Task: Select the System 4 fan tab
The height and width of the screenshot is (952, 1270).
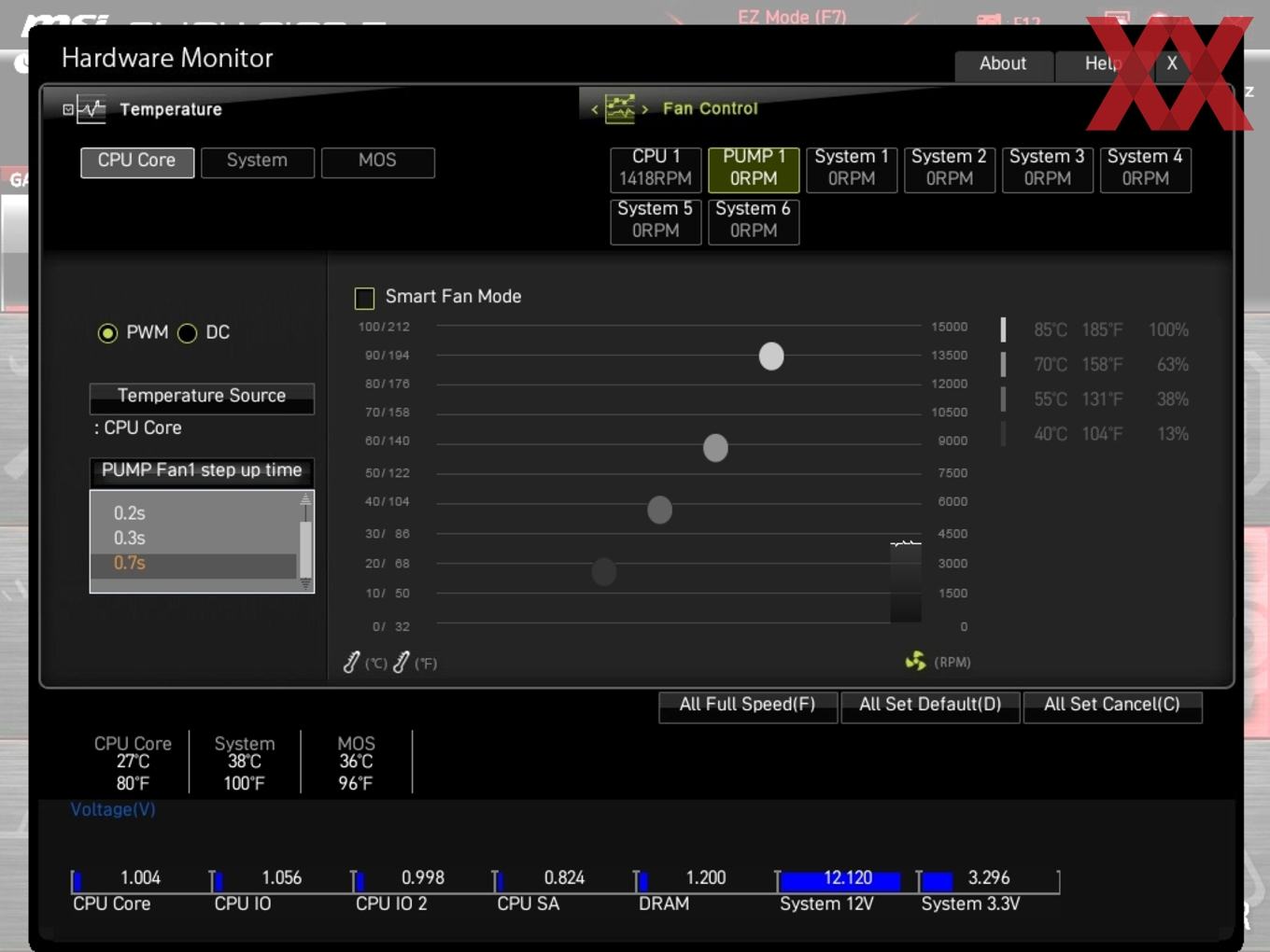Action: point(1146,169)
